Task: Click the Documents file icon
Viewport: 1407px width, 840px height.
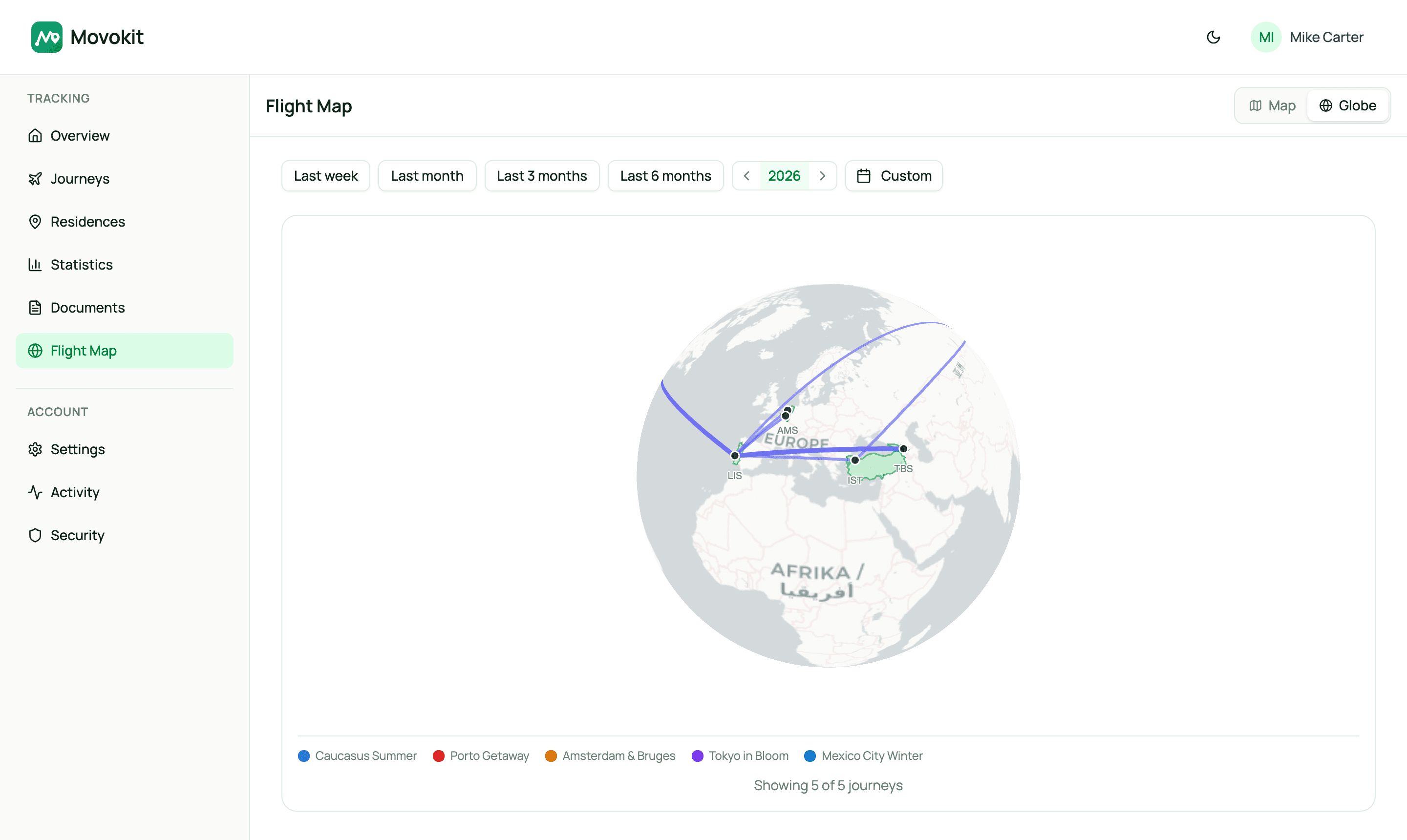Action: tap(35, 308)
